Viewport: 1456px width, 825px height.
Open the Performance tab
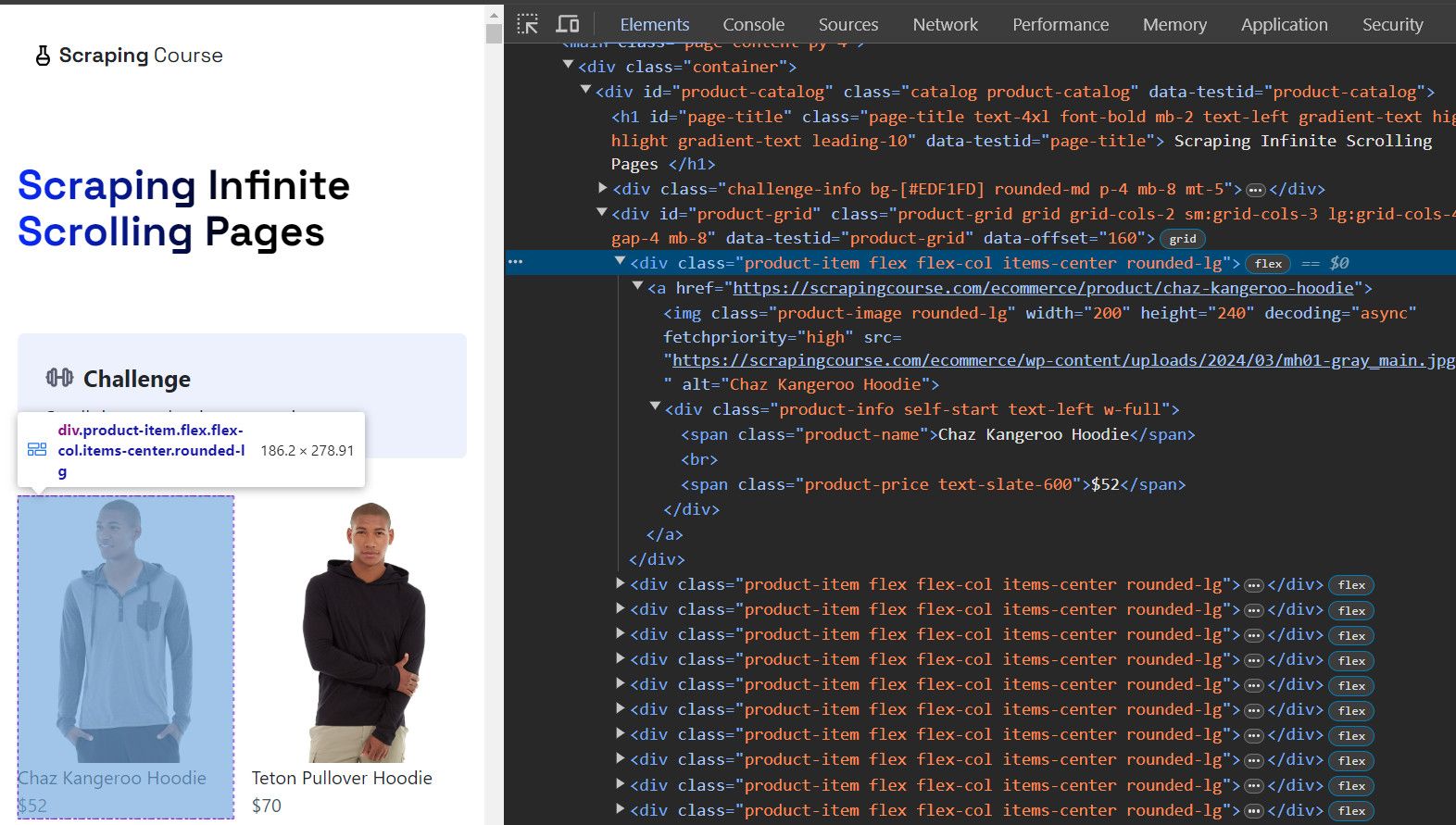[x=1061, y=25]
